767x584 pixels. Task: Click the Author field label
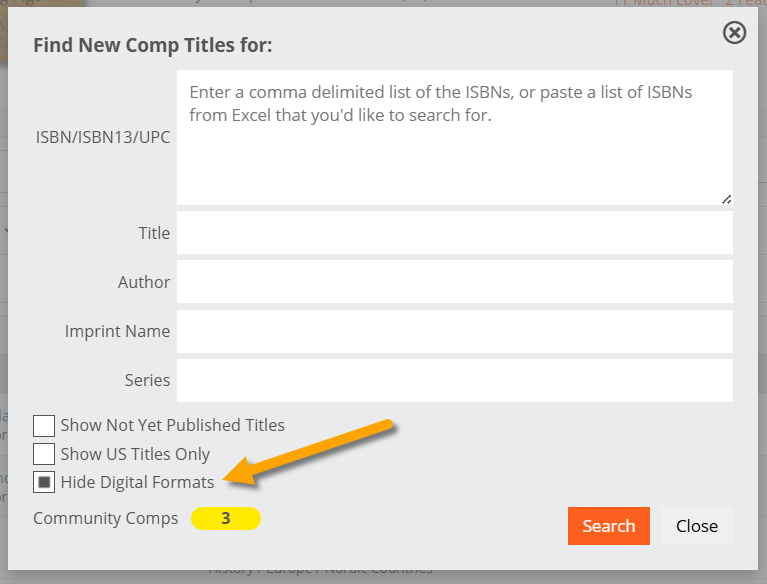pyautogui.click(x=144, y=282)
